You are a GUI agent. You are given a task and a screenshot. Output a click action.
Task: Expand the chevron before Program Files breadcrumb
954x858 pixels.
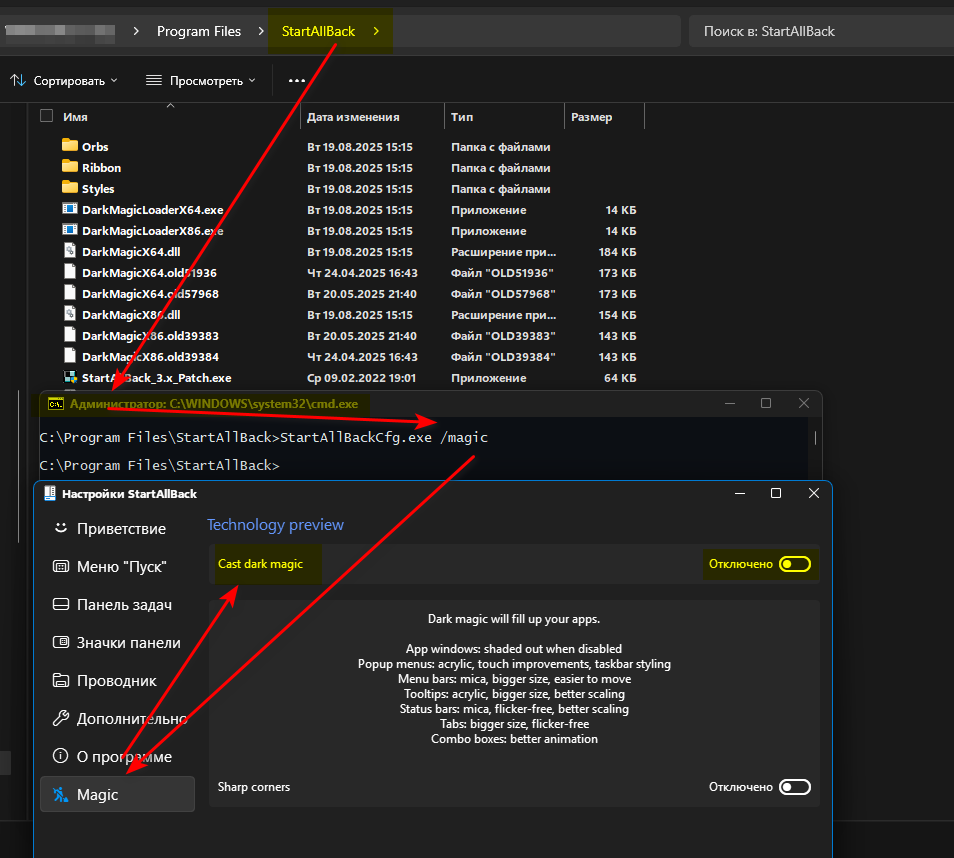coord(136,31)
